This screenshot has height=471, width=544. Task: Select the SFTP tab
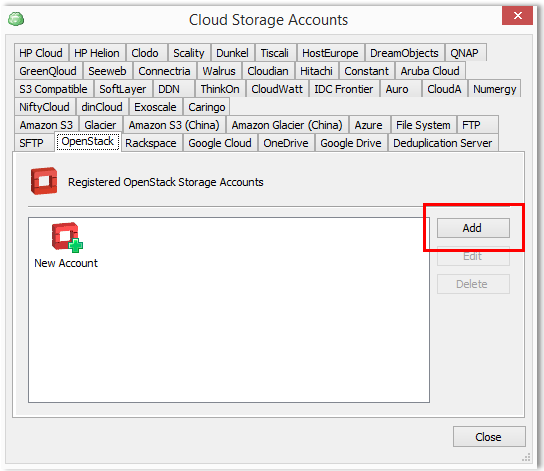pyautogui.click(x=32, y=143)
